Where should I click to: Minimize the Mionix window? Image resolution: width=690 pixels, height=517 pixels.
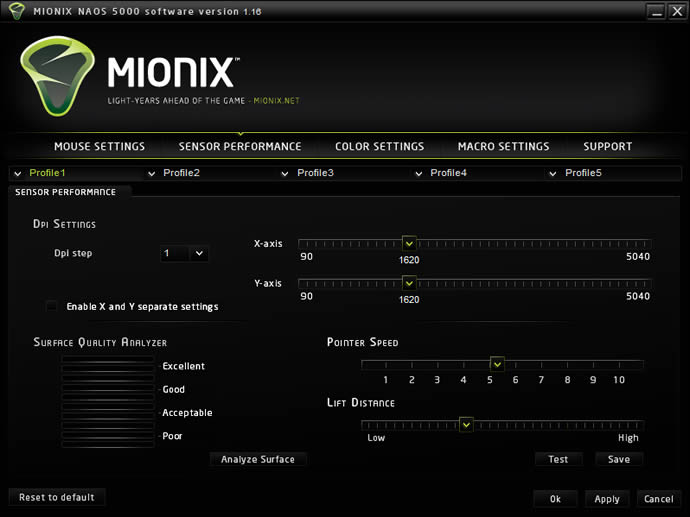coord(657,11)
